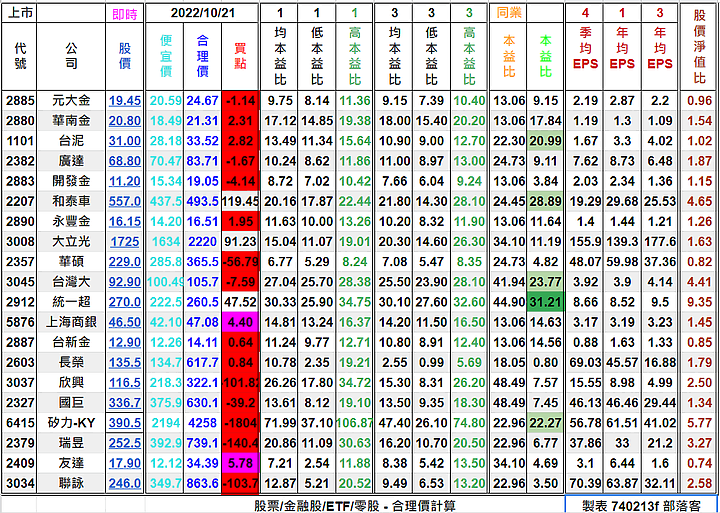720x513 pixels.
Task: Open stock price link 31.00 for 台泥
Action: coord(125,141)
